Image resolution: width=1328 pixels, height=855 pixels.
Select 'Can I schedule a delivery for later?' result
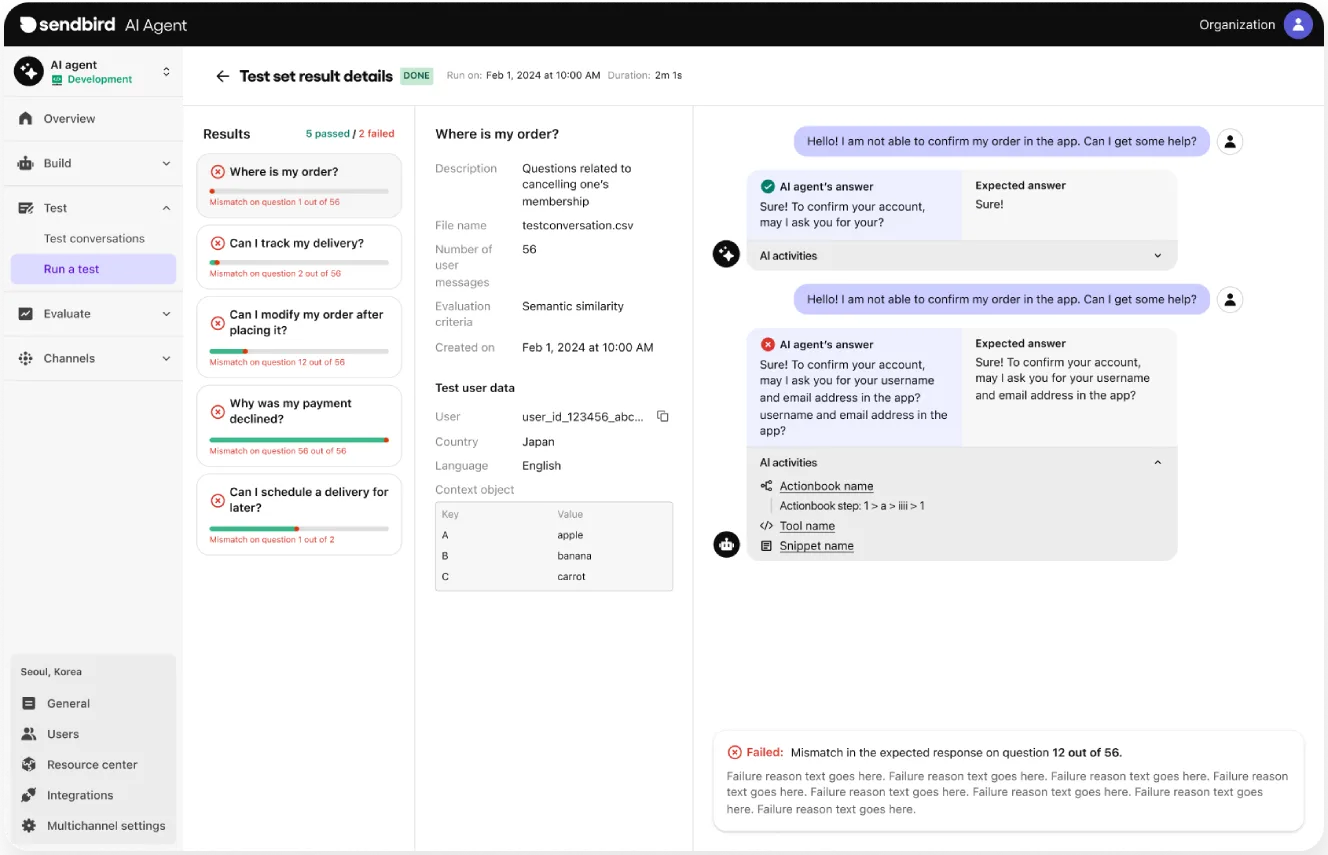(x=299, y=515)
